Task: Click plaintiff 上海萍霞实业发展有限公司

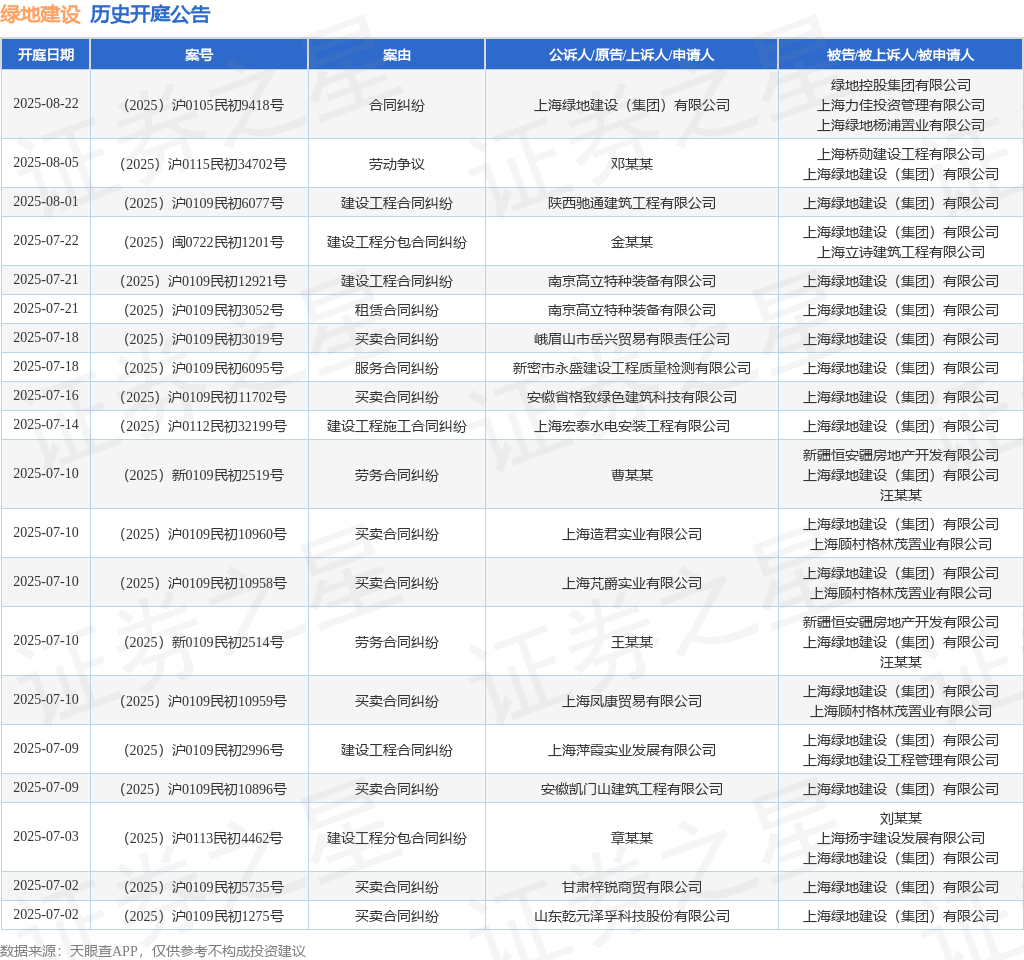Action: point(632,750)
